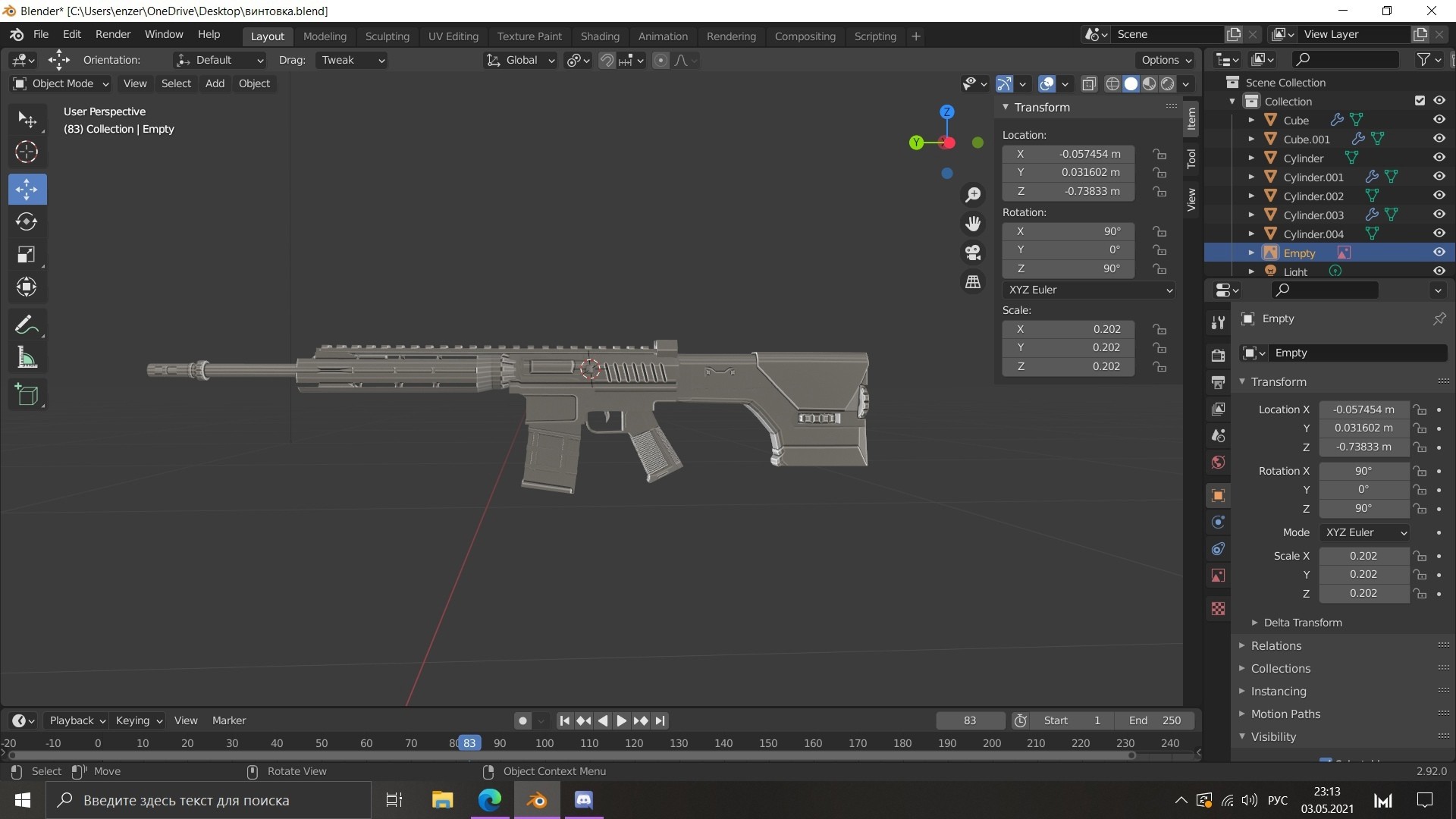1456x819 pixels.
Task: Open the Physics properties tab icon
Action: (x=1218, y=522)
